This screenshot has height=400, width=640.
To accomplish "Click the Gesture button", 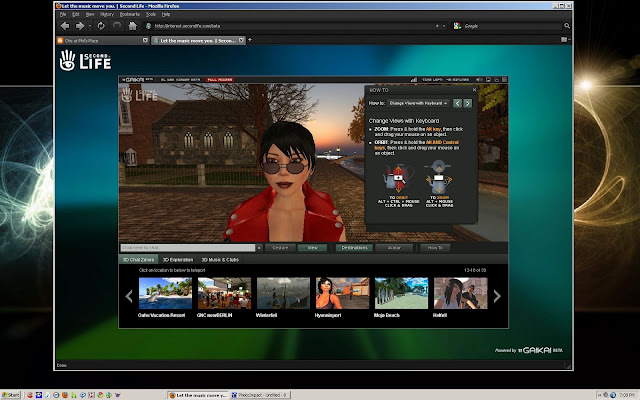I will click(280, 248).
